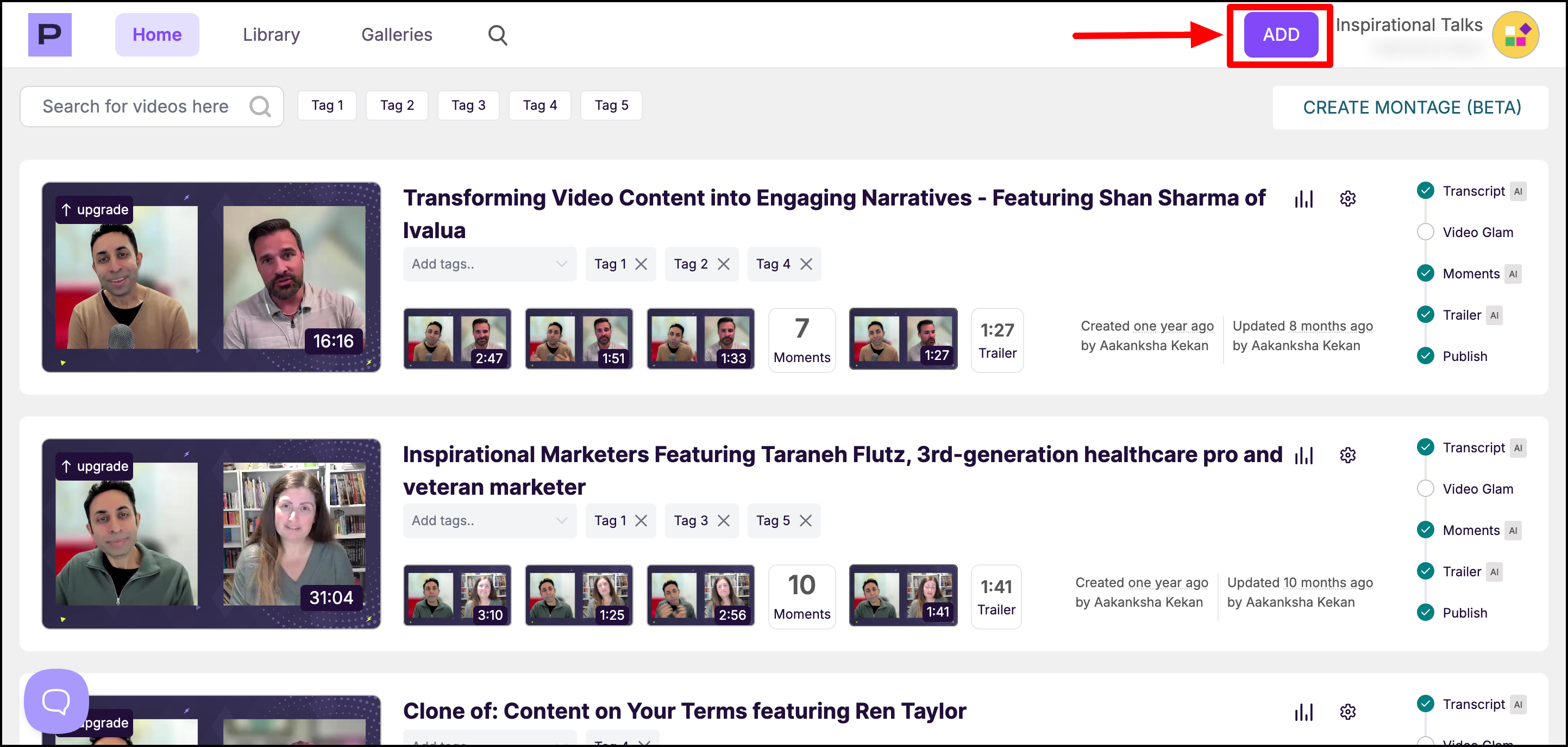
Task: Open the search magnifier in top navigation
Action: tap(497, 35)
